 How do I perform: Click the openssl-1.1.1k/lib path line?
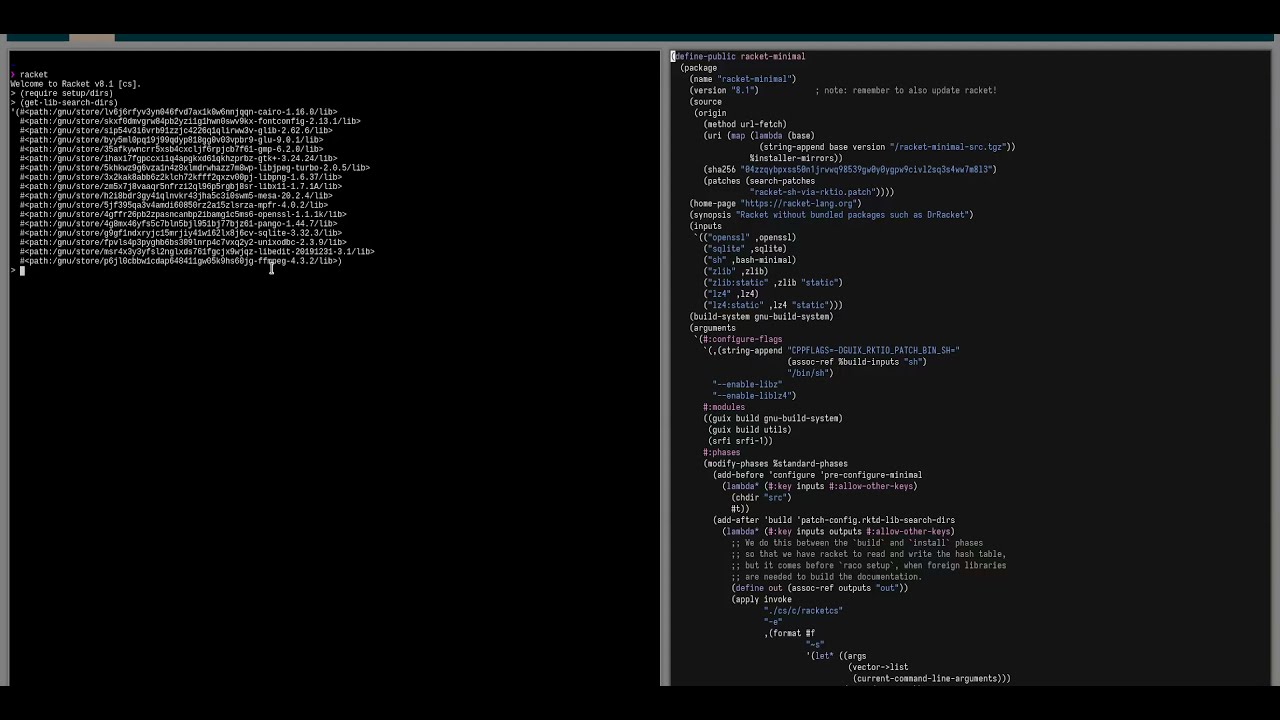click(x=183, y=214)
